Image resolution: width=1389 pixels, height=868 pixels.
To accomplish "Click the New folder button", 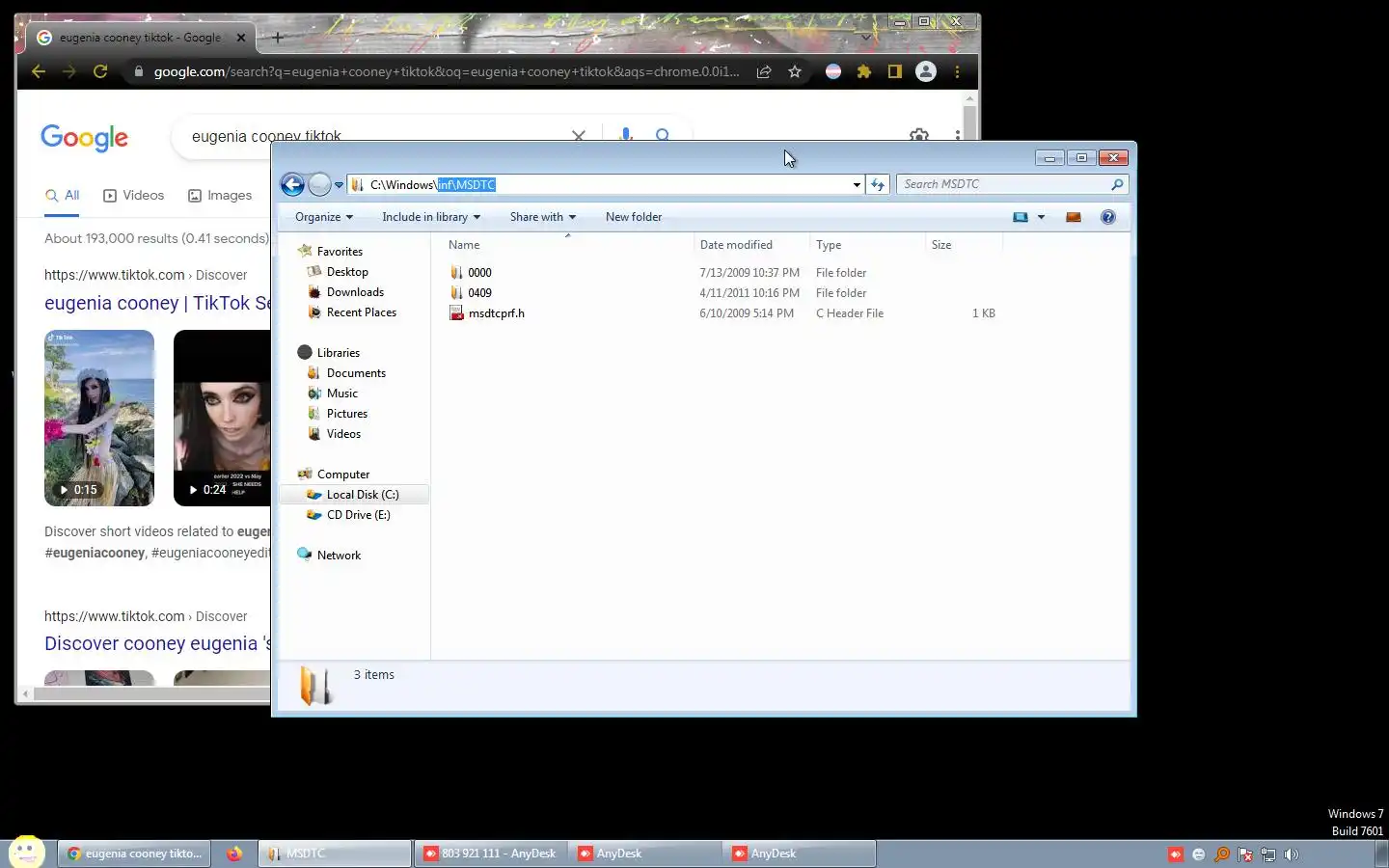I will click(634, 217).
